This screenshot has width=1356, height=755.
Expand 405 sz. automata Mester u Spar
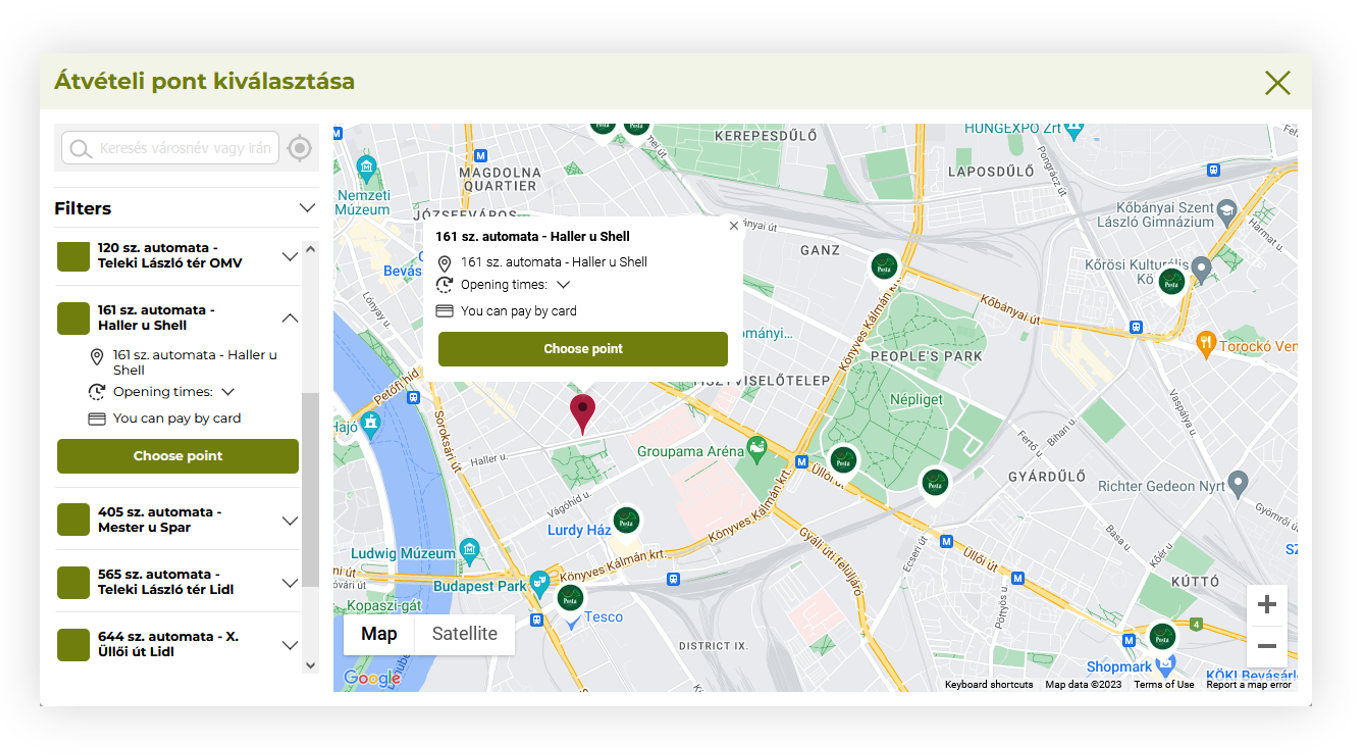(x=290, y=520)
